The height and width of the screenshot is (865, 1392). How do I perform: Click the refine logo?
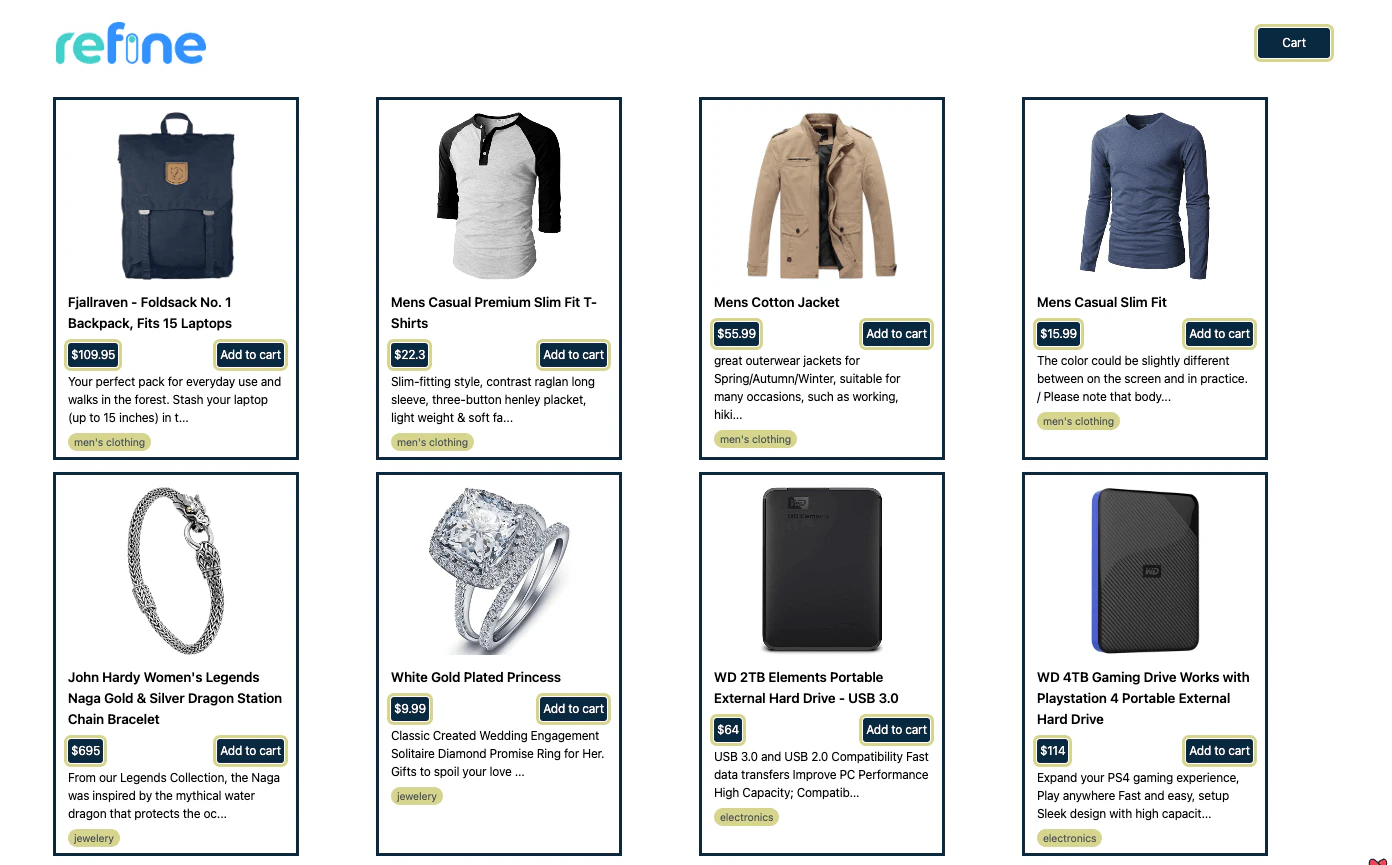[x=131, y=46]
